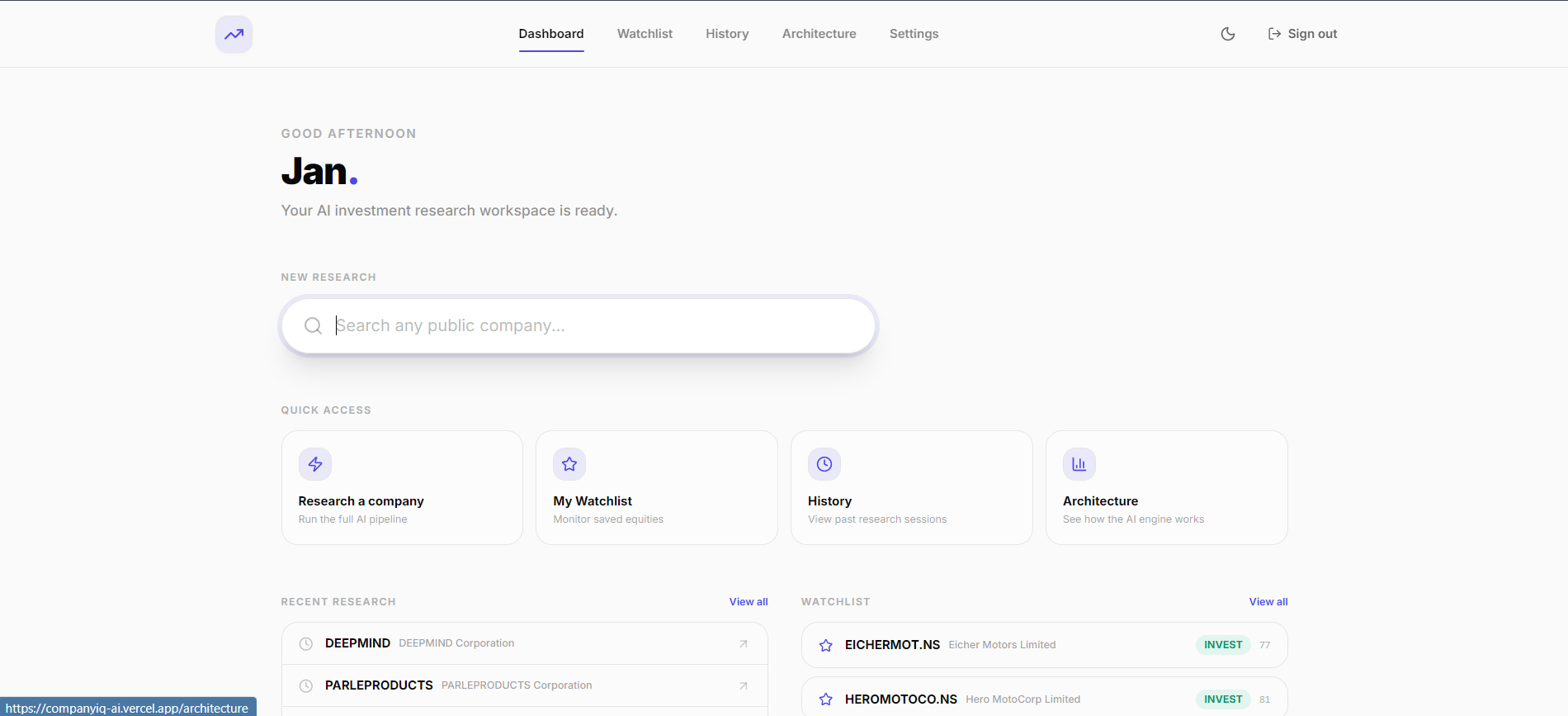1568x716 pixels.
Task: Click the clock icon beside DEEPMIND
Action: coord(306,643)
